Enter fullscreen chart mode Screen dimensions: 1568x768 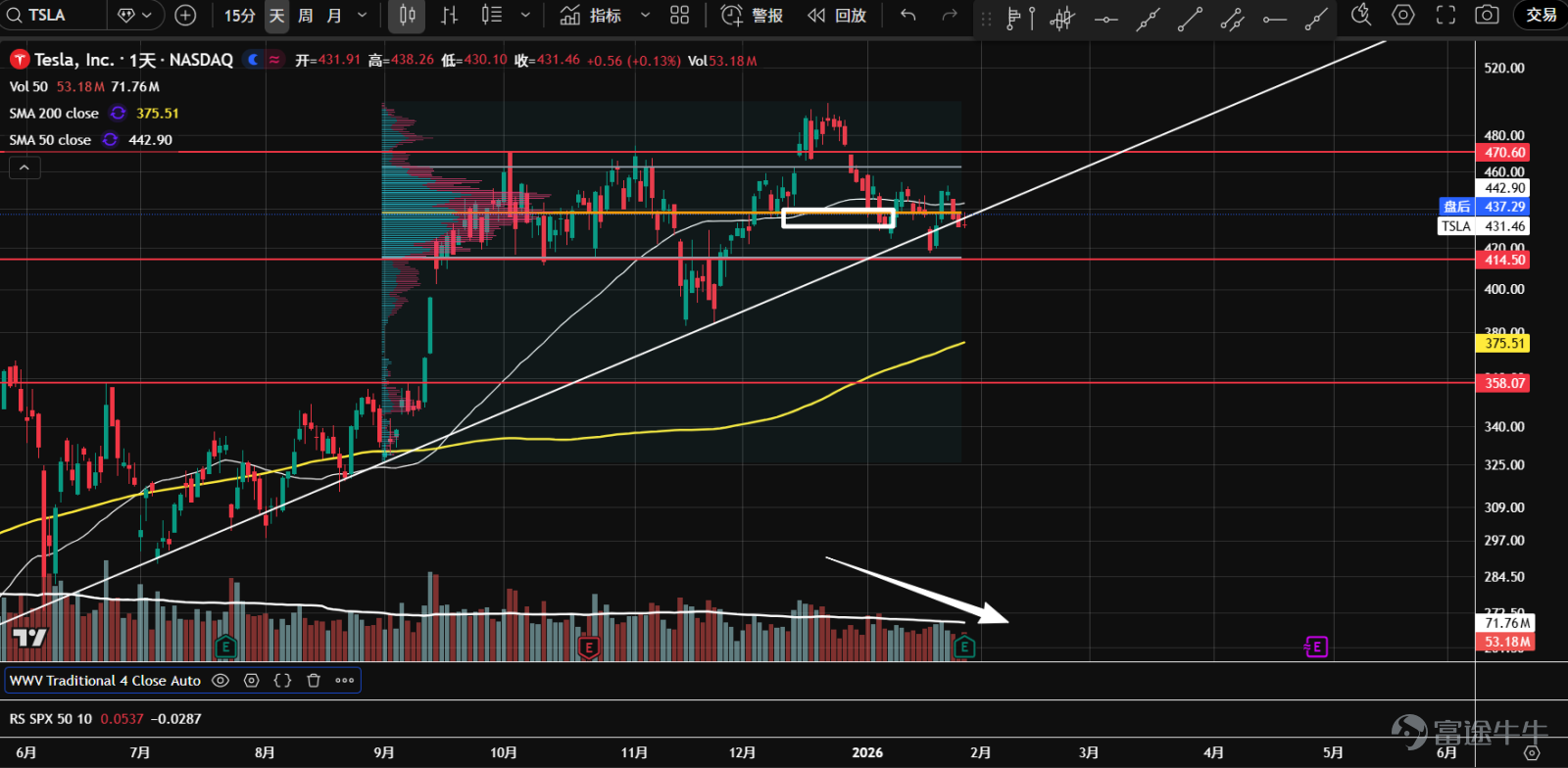coord(1445,15)
